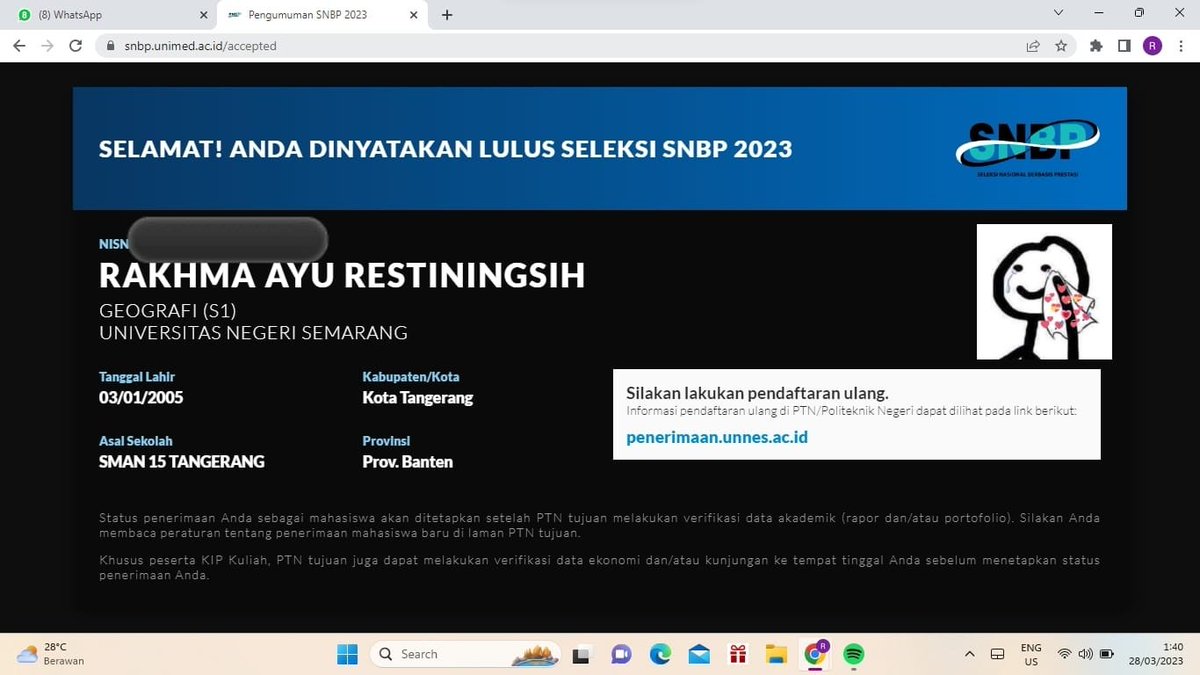Open Task View on the taskbar
This screenshot has width=1200, height=675.
click(582, 654)
